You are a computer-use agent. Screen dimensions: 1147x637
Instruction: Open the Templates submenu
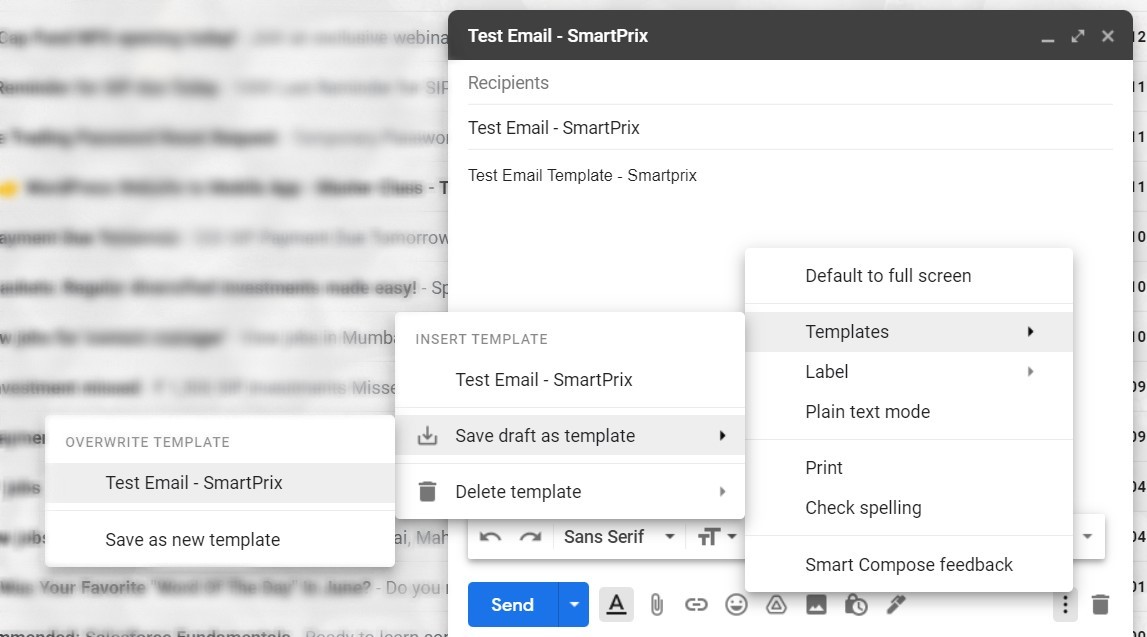pos(909,332)
